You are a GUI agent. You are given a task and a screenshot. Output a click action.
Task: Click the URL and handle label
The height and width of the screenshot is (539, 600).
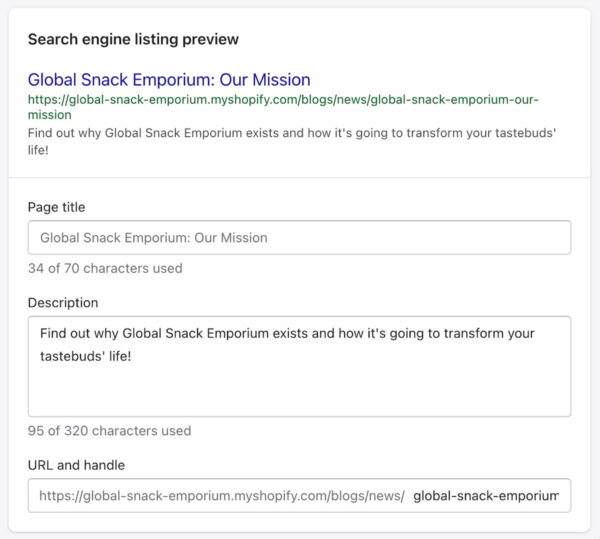click(x=76, y=465)
